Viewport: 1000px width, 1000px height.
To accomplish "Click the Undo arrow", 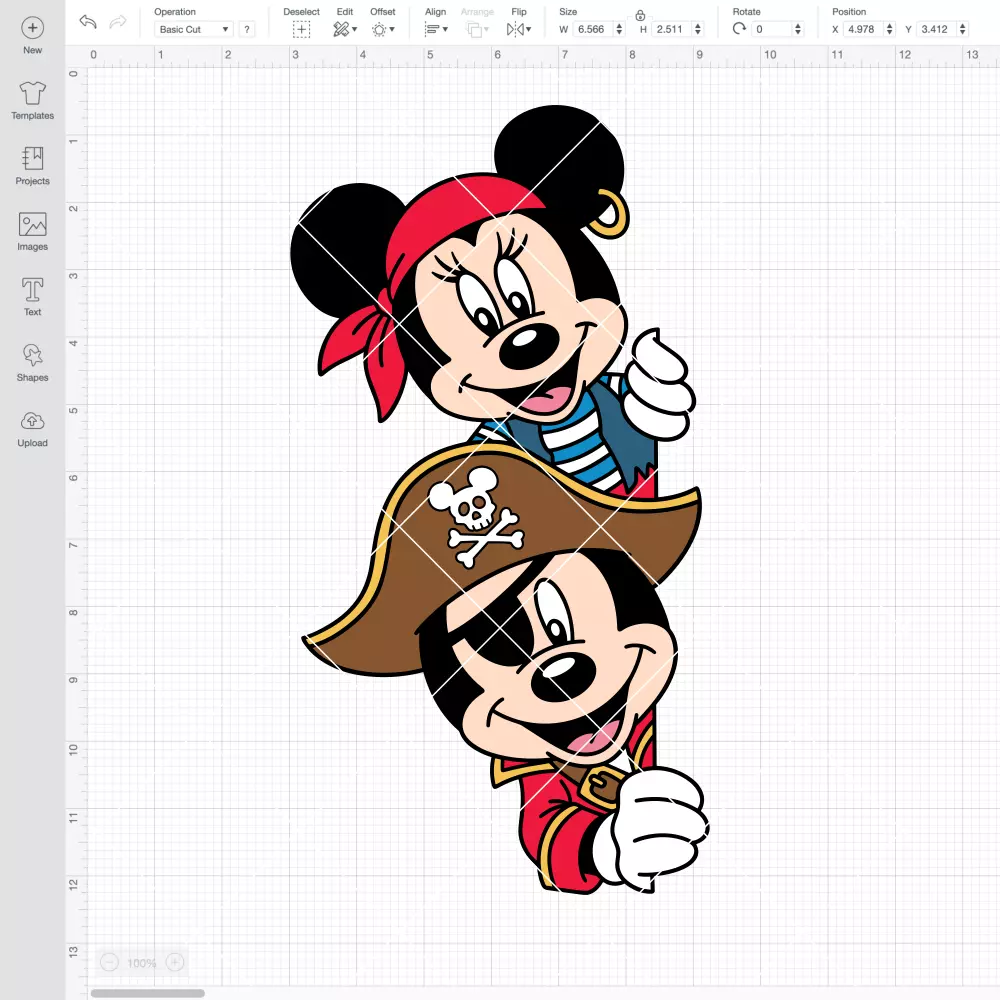I will pyautogui.click(x=88, y=22).
